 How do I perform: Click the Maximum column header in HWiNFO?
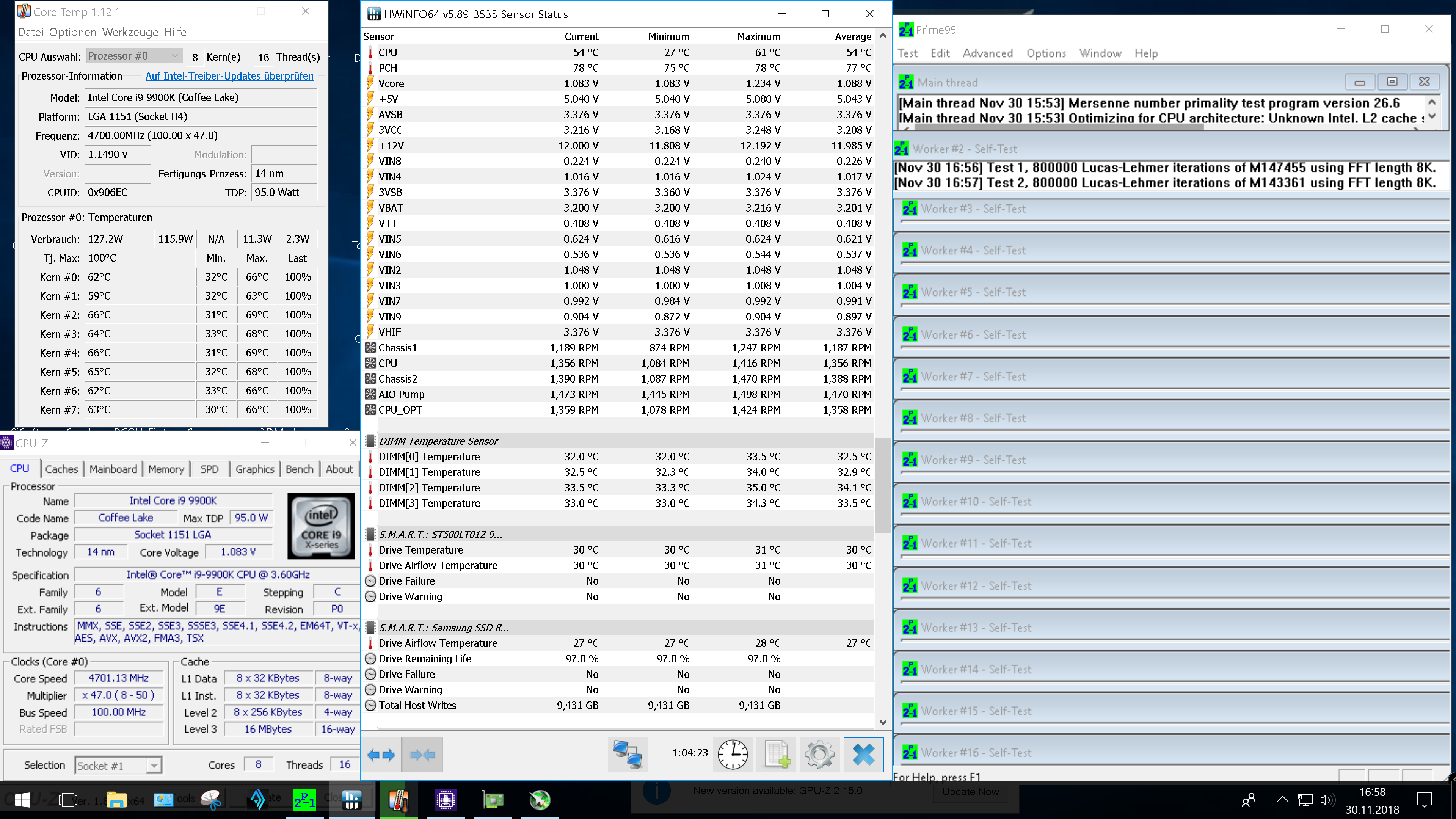click(x=737, y=36)
